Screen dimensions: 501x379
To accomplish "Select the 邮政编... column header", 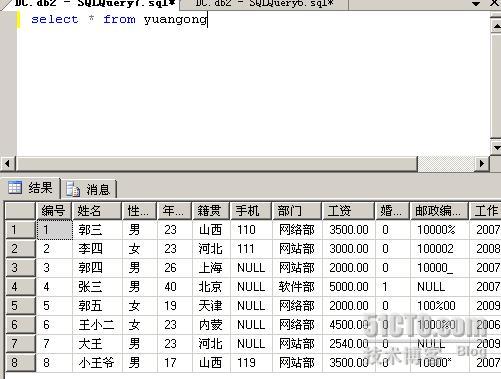I will pos(439,211).
